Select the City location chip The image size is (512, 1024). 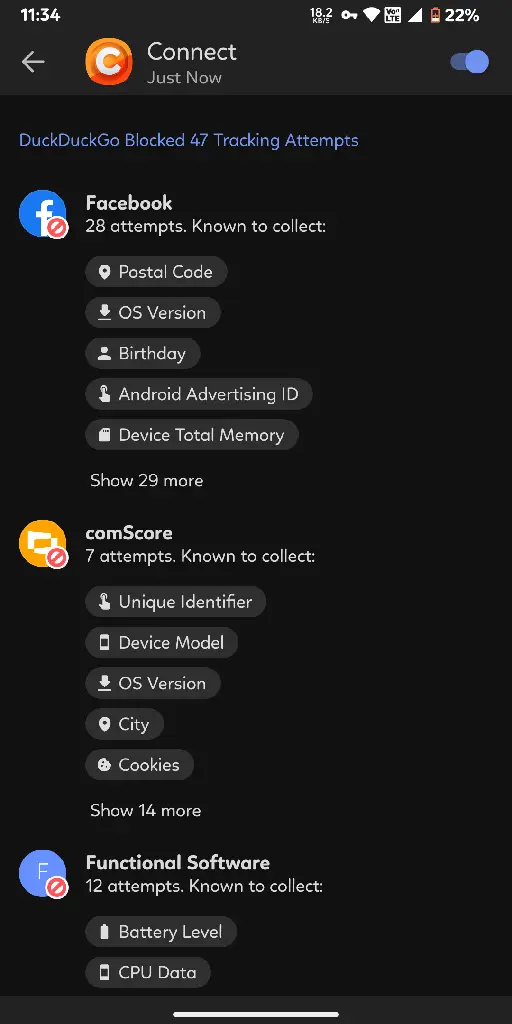124,724
